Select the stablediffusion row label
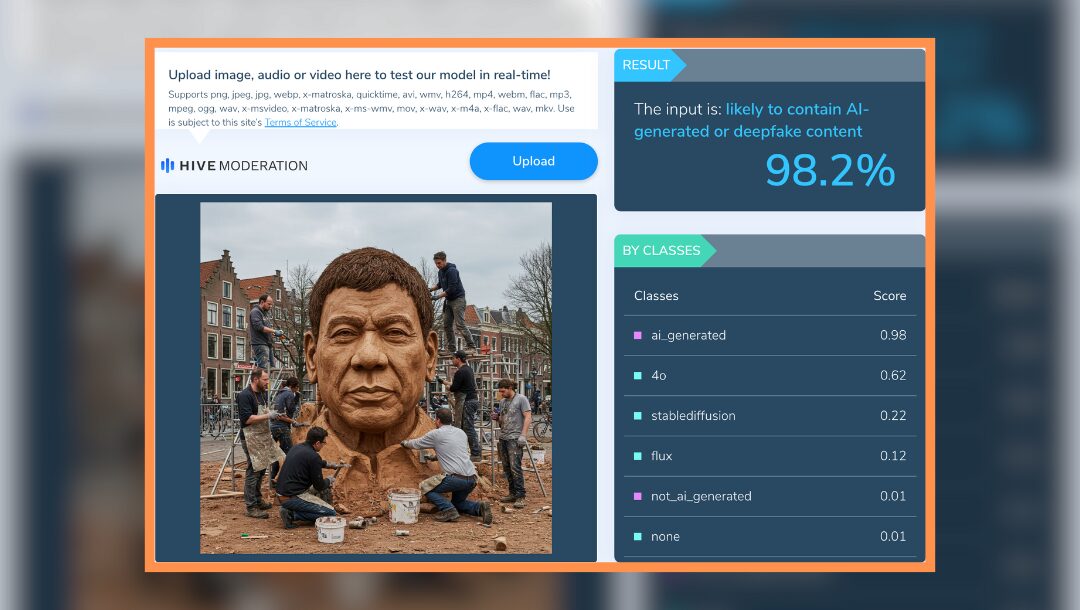The width and height of the screenshot is (1080, 610). pos(693,416)
